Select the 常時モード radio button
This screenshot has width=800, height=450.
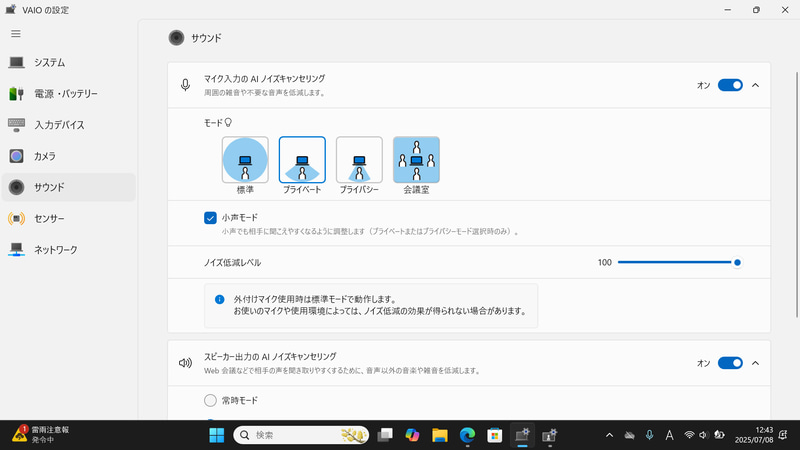pos(210,401)
